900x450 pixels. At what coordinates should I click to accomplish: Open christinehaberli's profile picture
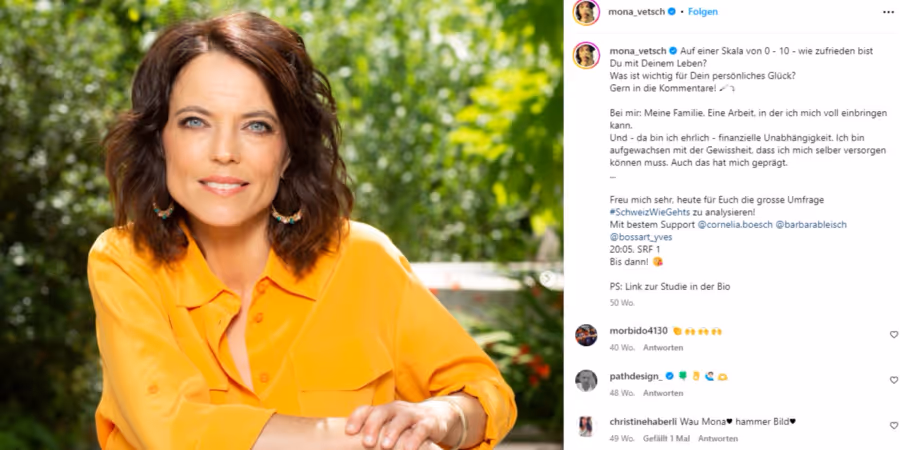pos(586,426)
